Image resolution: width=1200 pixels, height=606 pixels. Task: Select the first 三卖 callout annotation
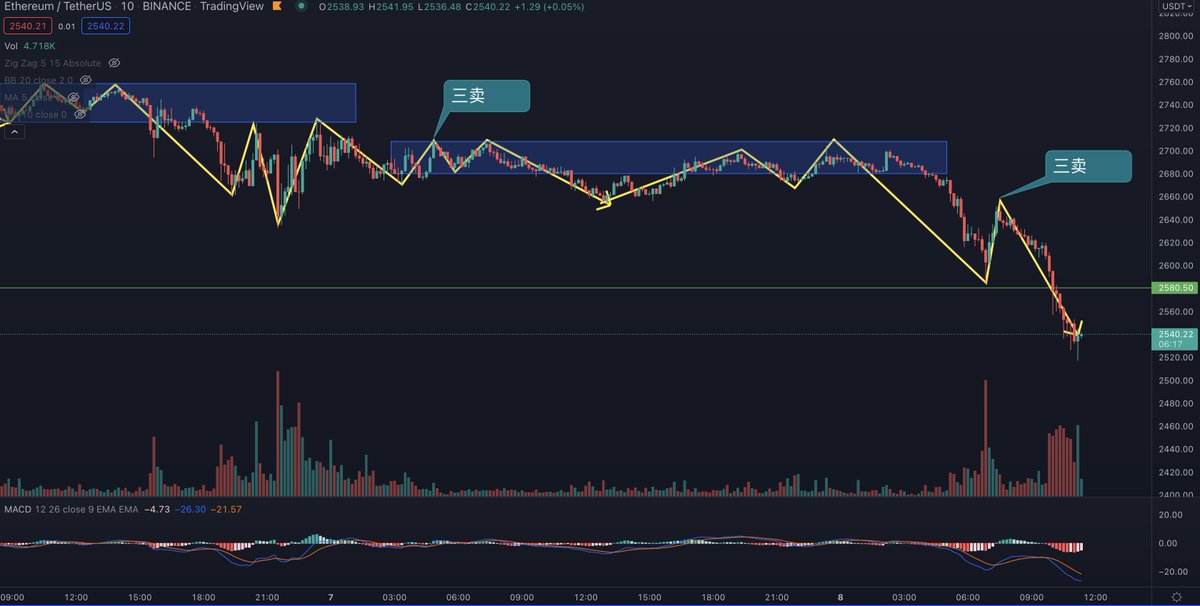pyautogui.click(x=486, y=96)
